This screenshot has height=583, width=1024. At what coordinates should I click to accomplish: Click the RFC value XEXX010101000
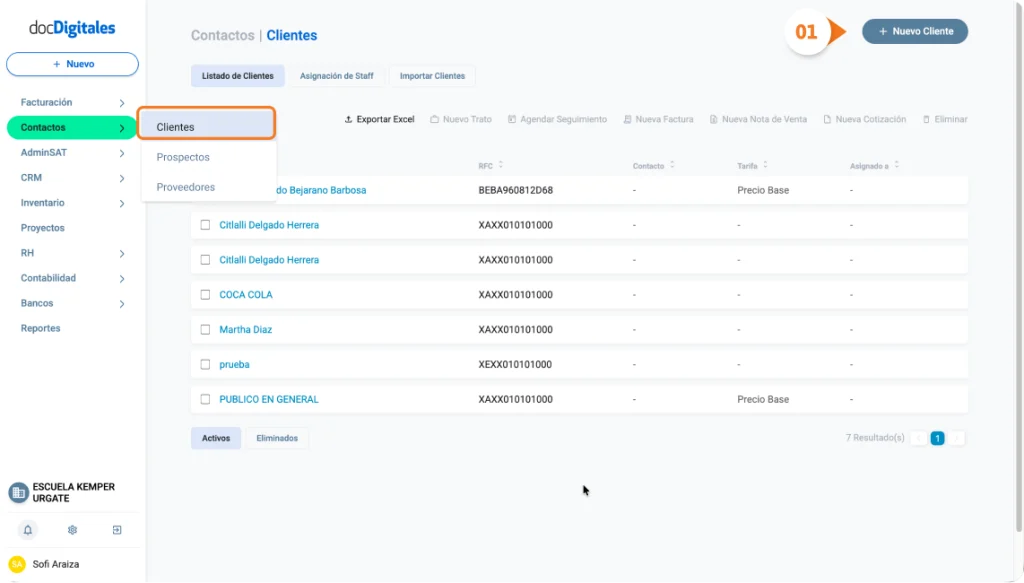(x=515, y=364)
